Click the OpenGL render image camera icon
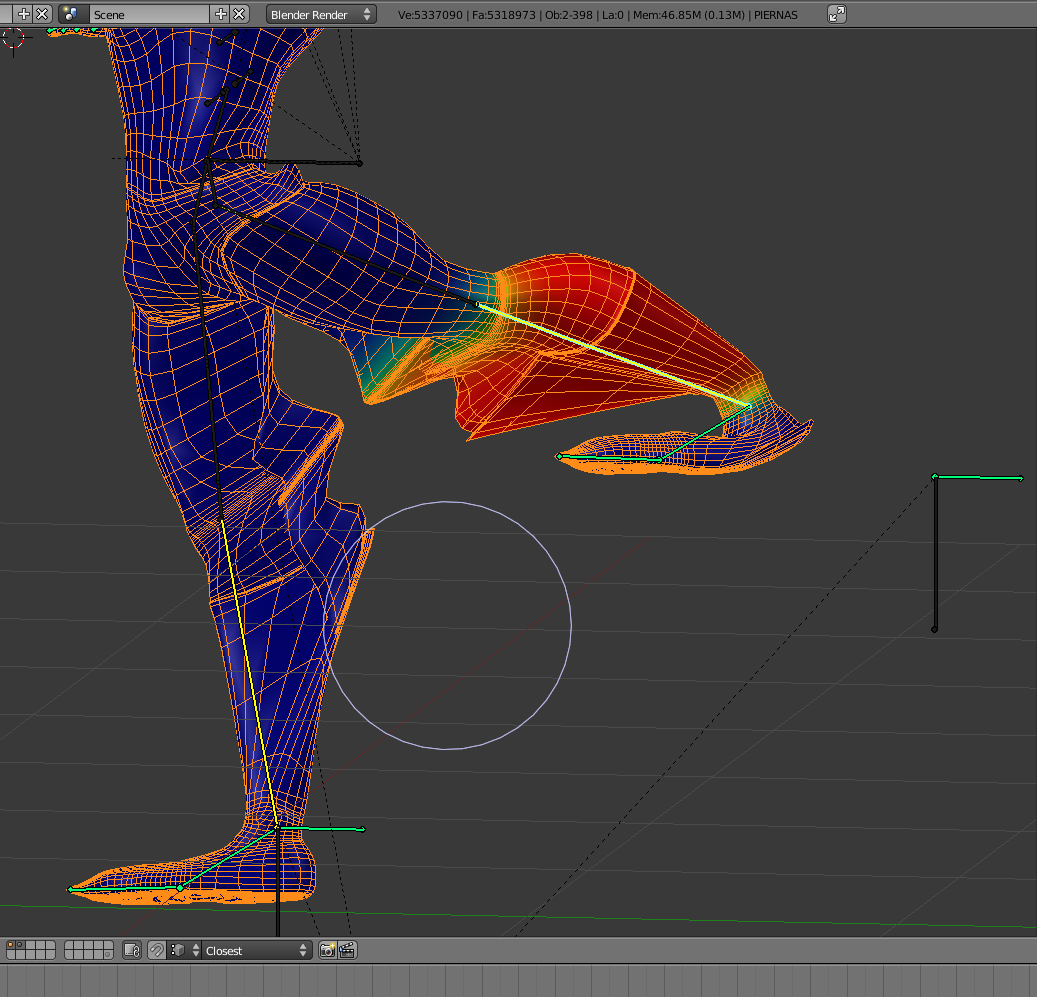1037x997 pixels. (x=327, y=950)
